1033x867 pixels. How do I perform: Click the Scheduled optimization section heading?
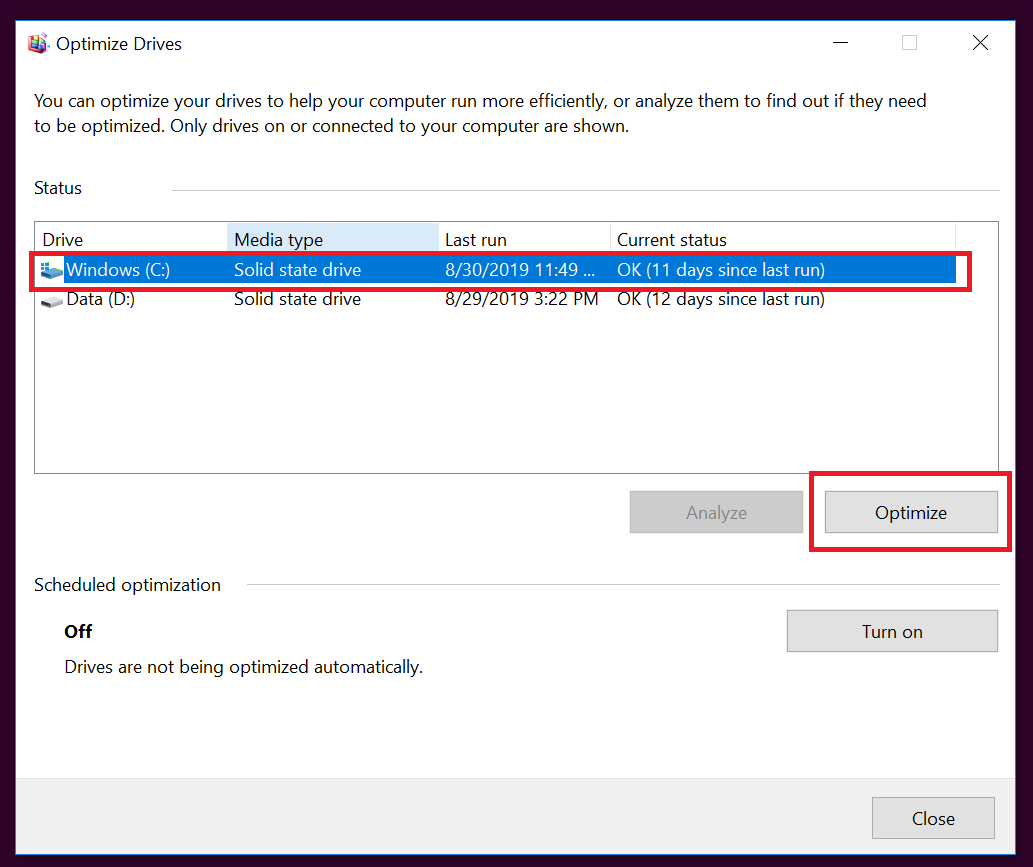(x=127, y=585)
